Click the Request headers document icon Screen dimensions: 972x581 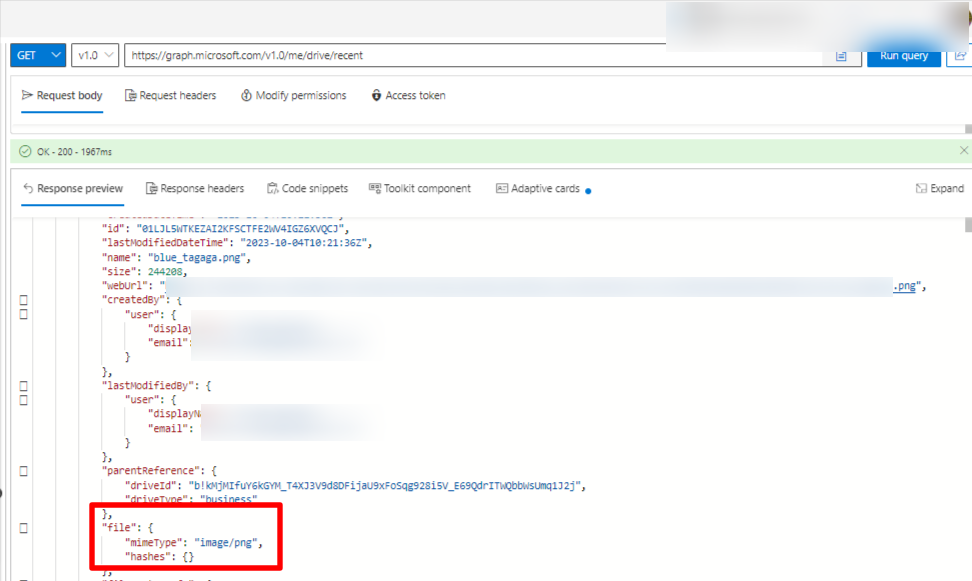[x=130, y=95]
